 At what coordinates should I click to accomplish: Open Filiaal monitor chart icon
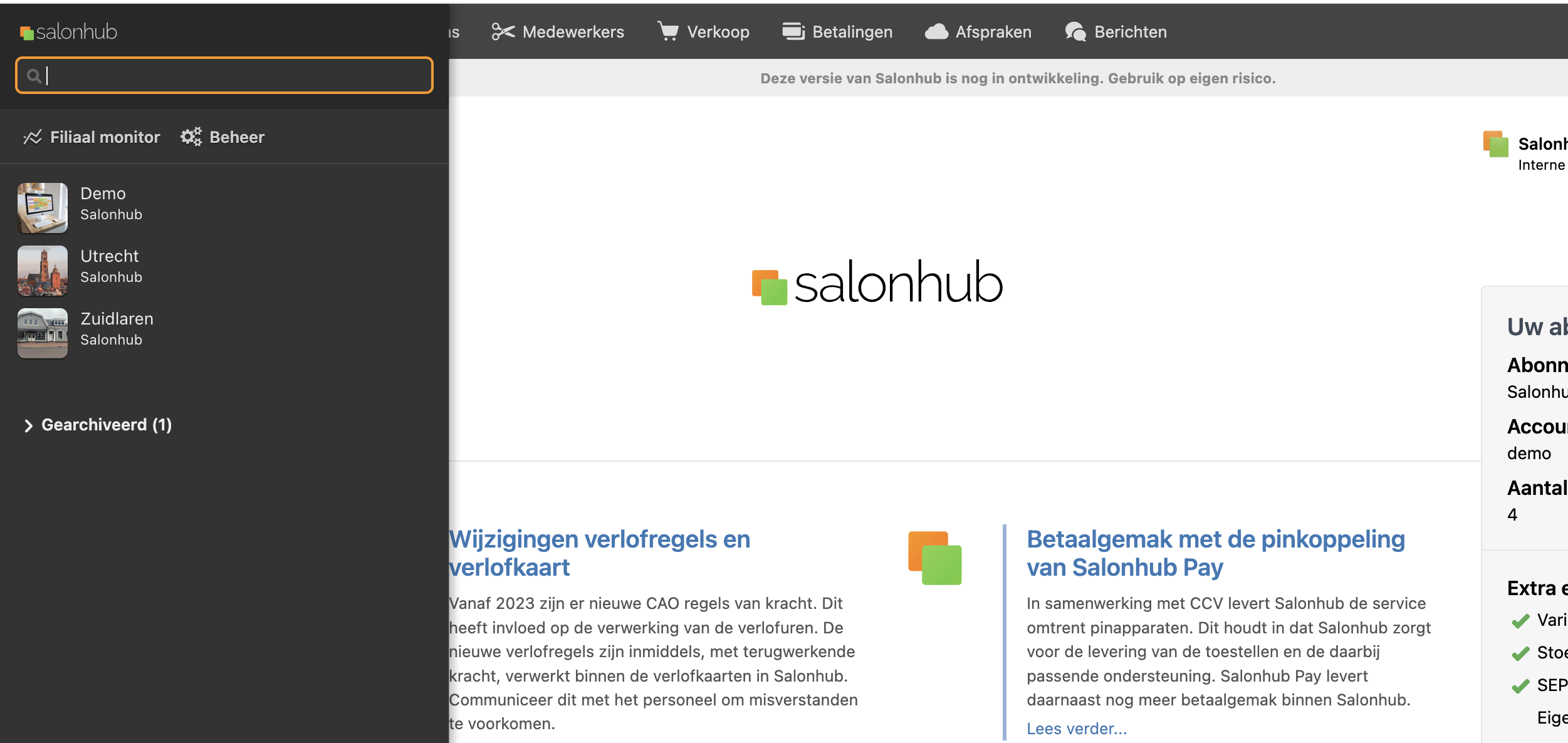[x=33, y=137]
